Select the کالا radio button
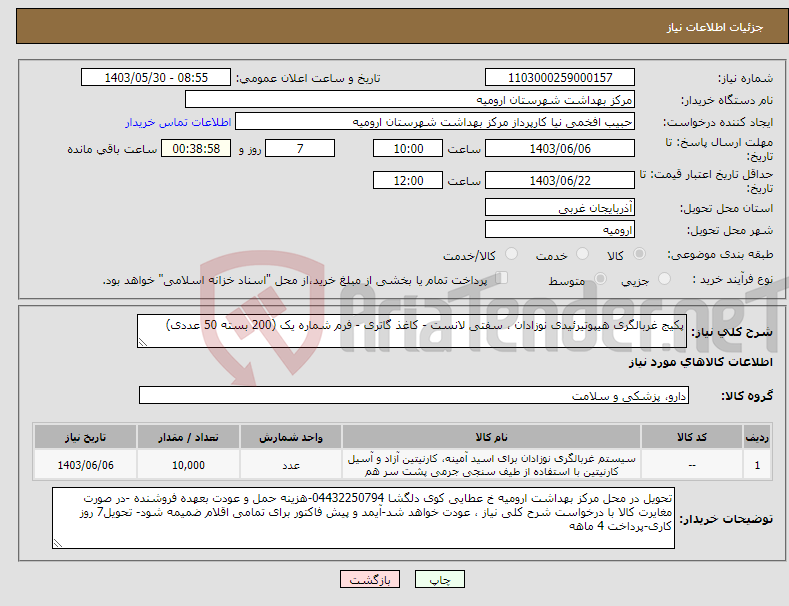This screenshot has width=789, height=606. [639, 254]
